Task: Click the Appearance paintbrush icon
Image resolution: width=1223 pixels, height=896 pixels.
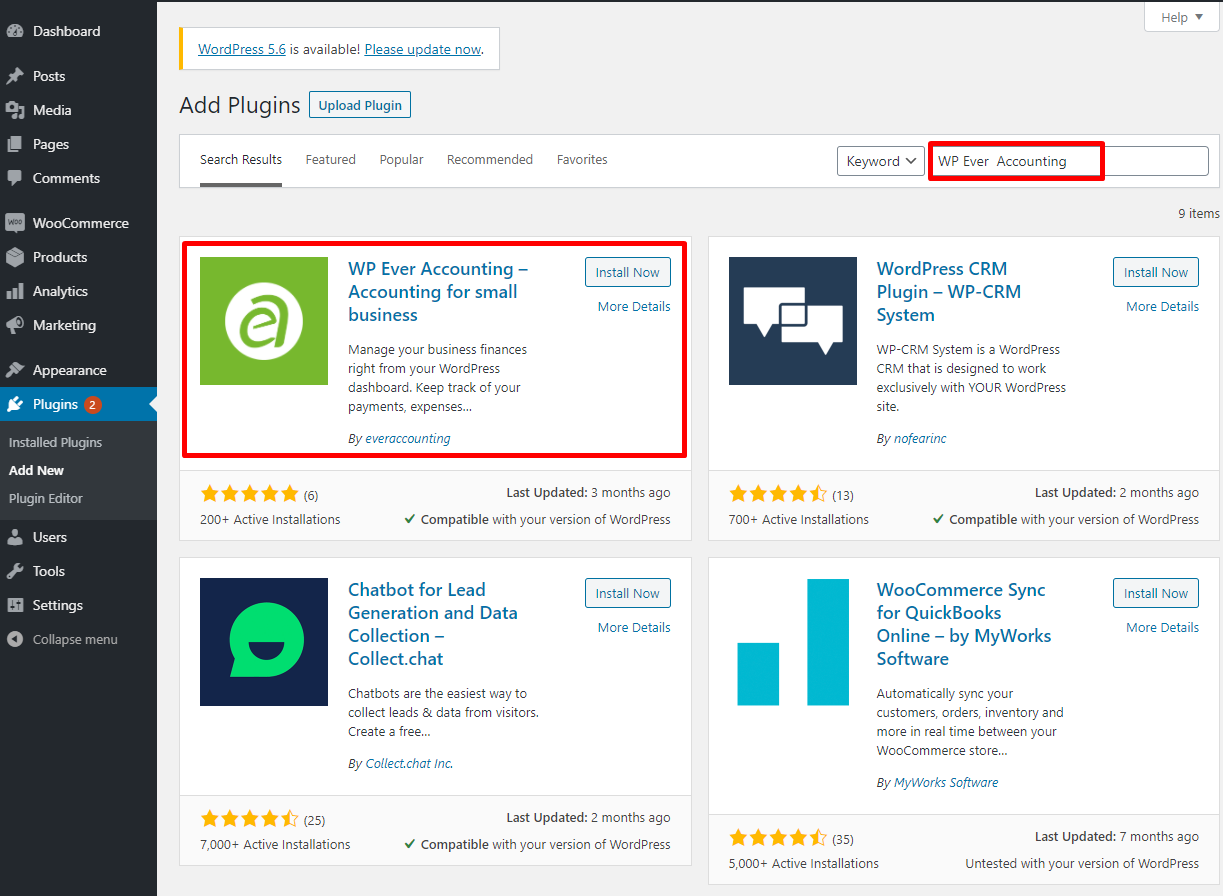Action: coord(15,370)
